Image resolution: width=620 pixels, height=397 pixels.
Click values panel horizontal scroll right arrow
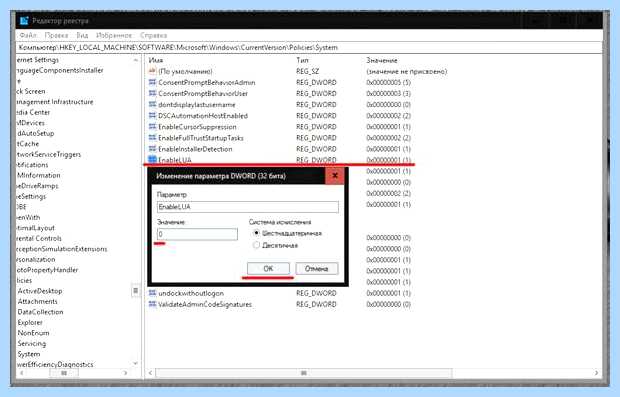tap(597, 373)
